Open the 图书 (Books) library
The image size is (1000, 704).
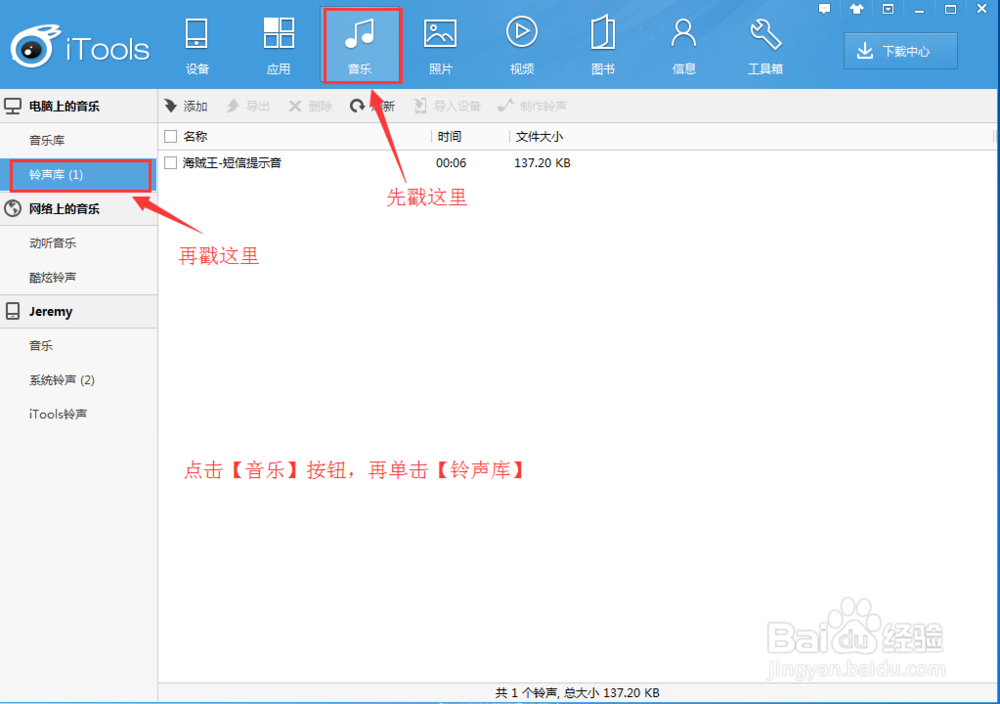coord(602,45)
